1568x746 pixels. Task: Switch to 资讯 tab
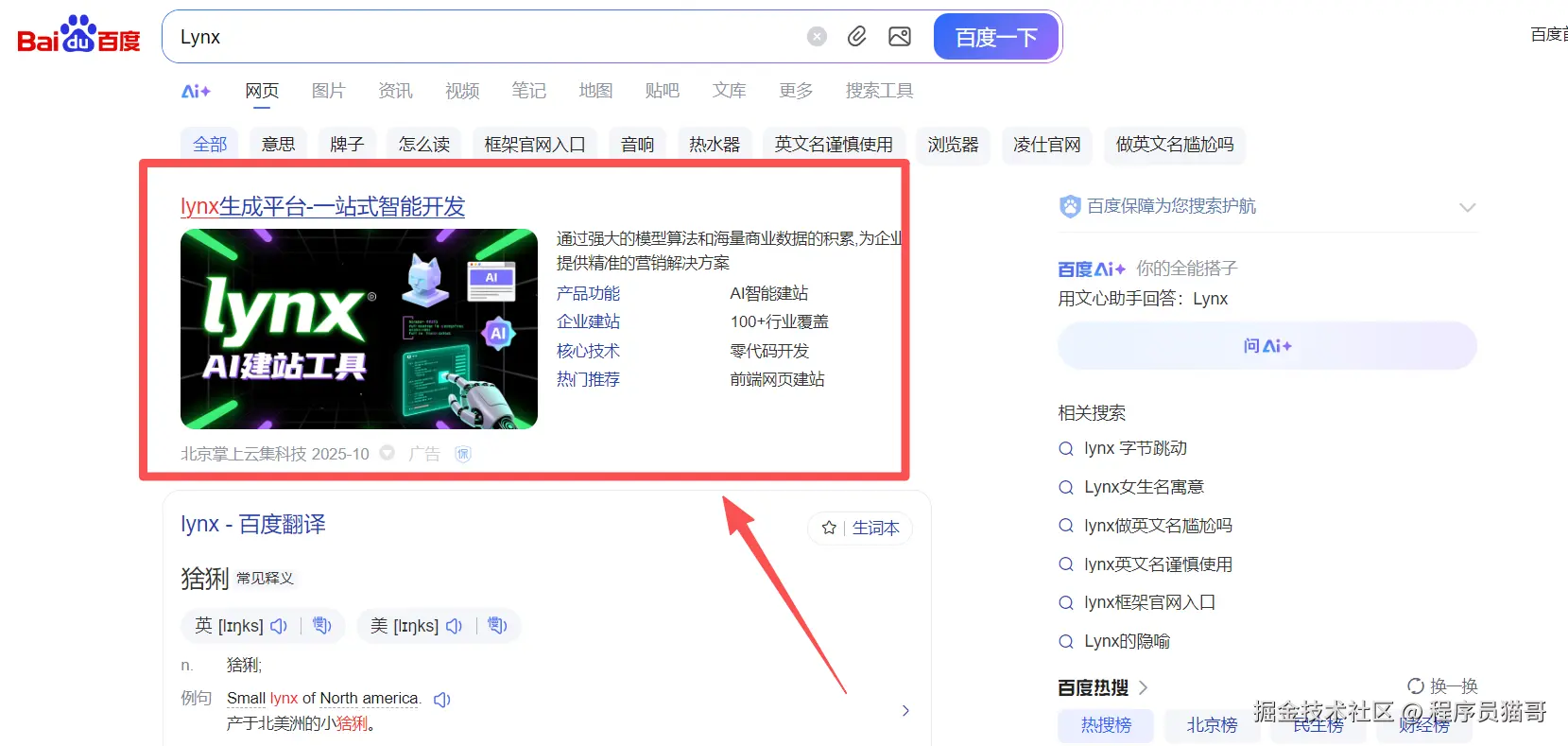click(x=395, y=91)
